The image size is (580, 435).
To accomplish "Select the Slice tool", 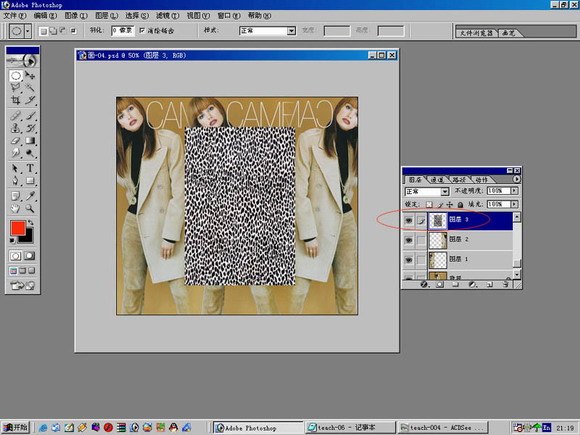I will coord(30,100).
